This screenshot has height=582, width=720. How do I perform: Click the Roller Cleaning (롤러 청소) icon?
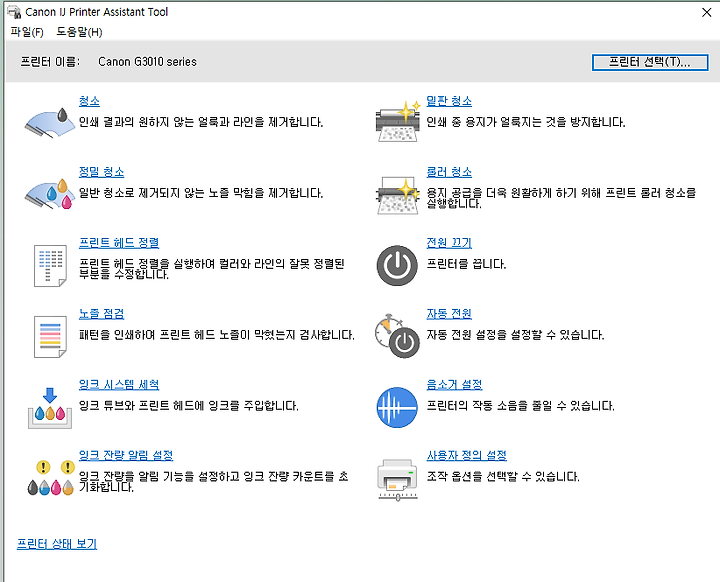(x=398, y=195)
